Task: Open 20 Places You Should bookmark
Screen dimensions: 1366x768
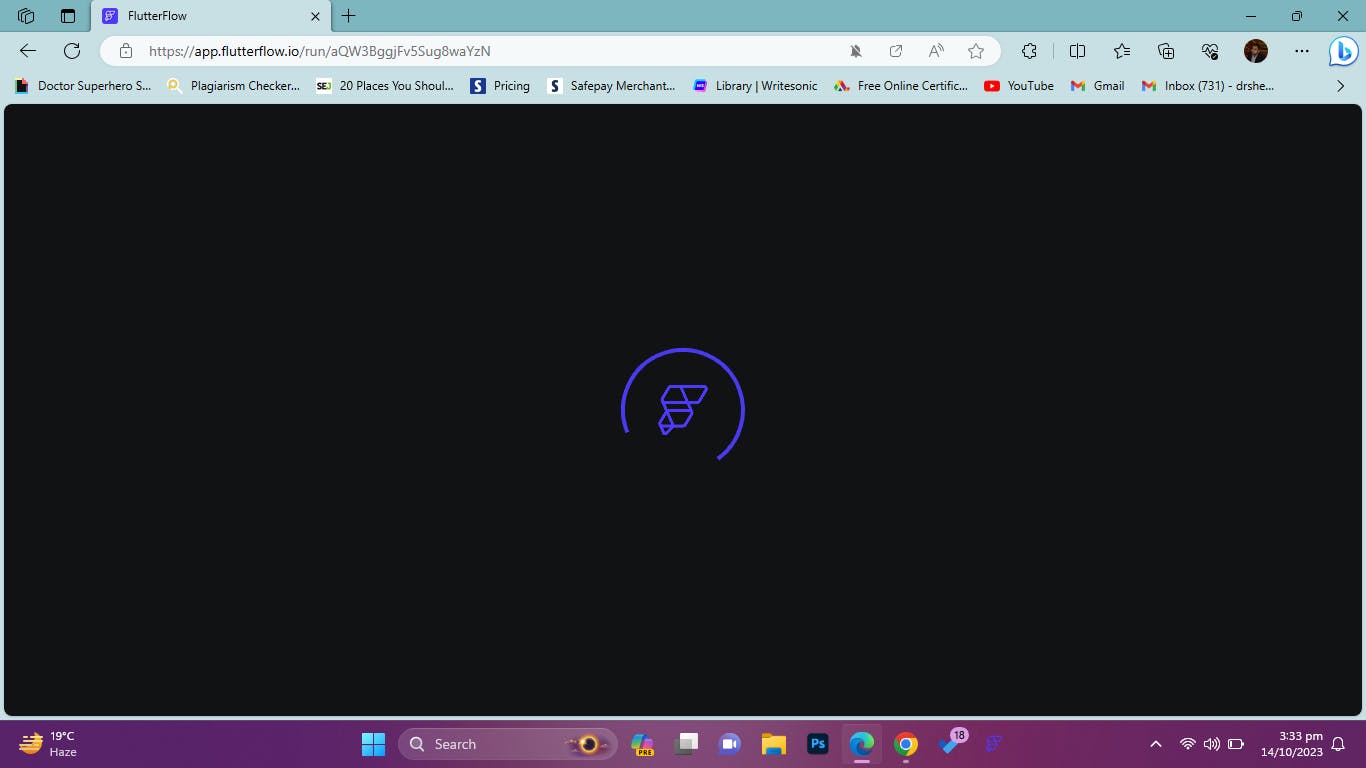Action: tap(385, 86)
